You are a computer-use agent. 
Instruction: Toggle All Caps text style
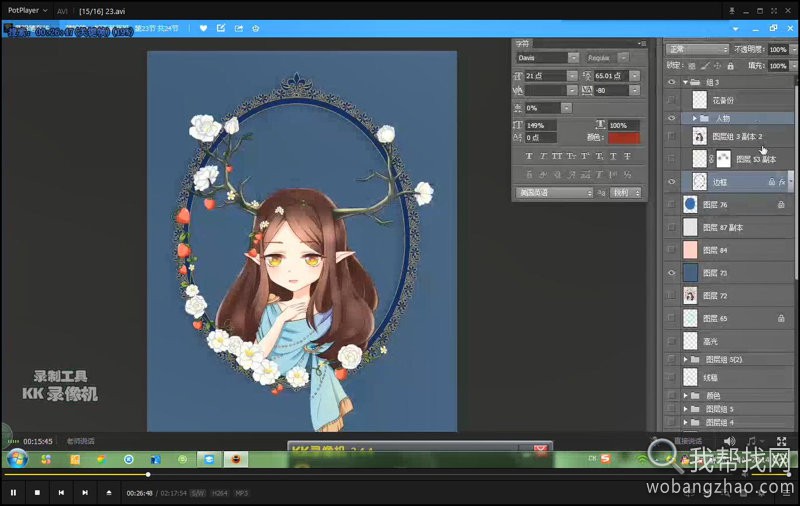[557, 156]
